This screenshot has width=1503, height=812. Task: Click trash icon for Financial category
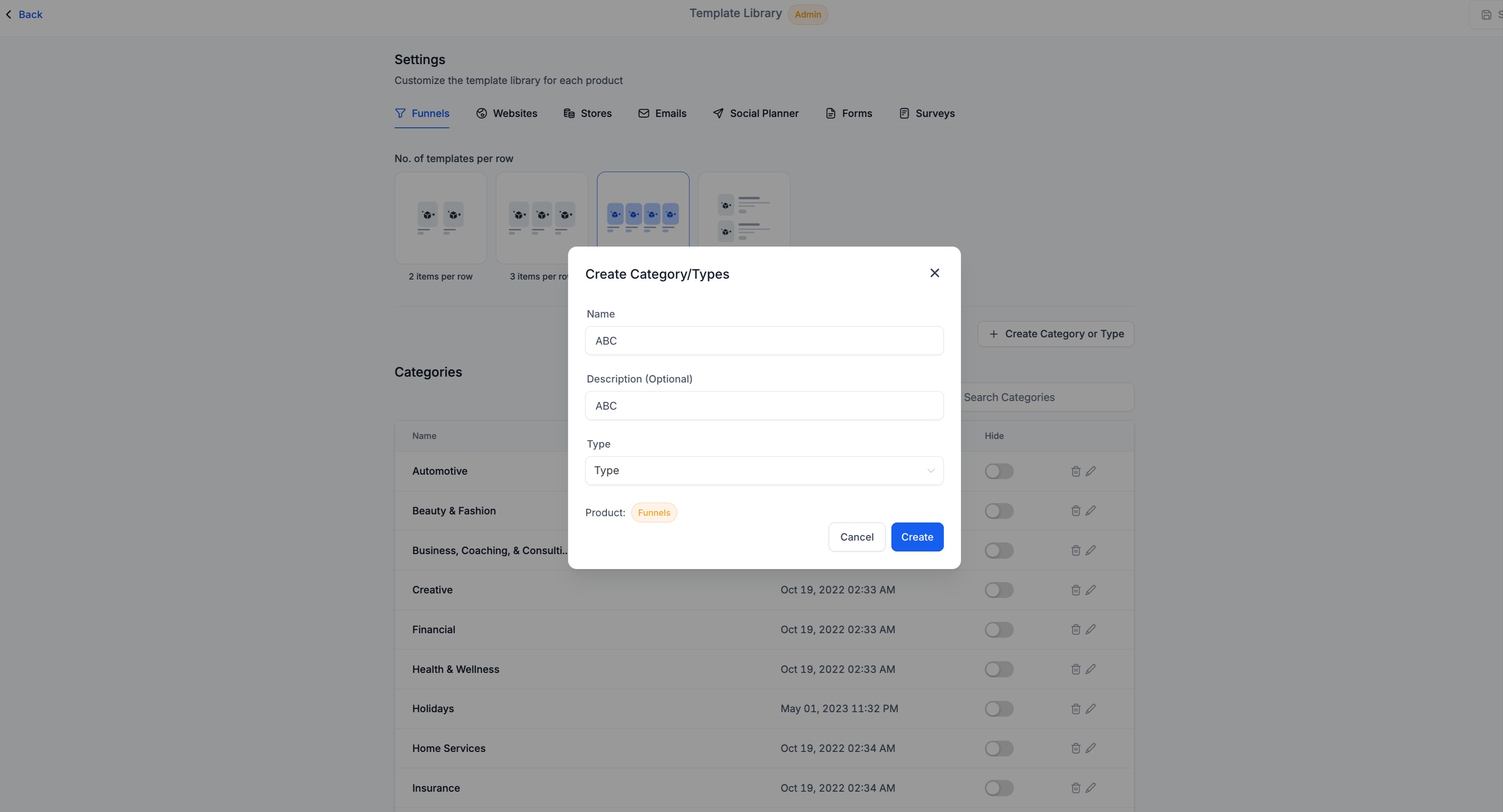coord(1075,630)
